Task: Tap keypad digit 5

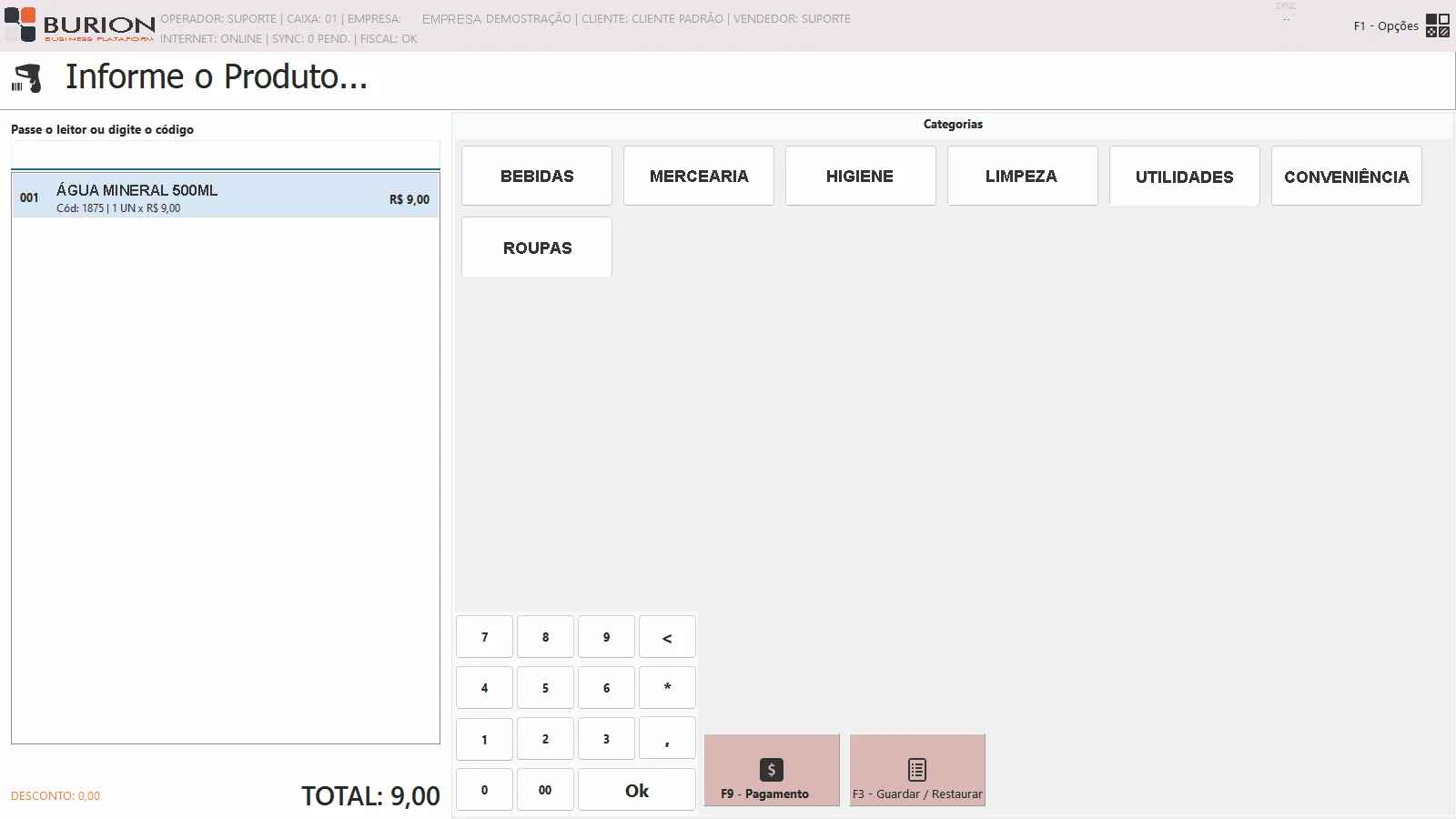Action: coord(545,688)
